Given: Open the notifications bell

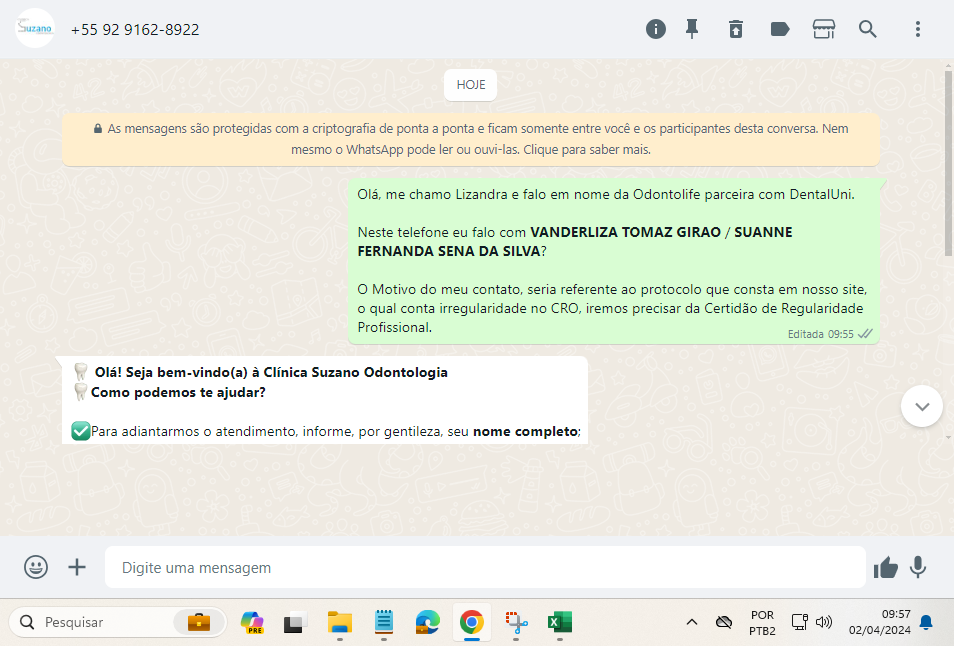Looking at the screenshot, I should pyautogui.click(x=925, y=622).
